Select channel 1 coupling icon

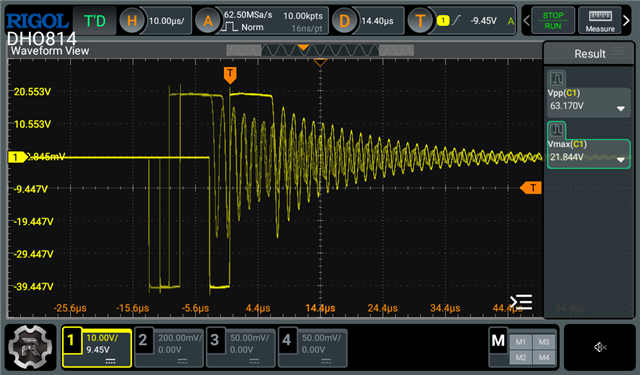pyautogui.click(x=111, y=361)
